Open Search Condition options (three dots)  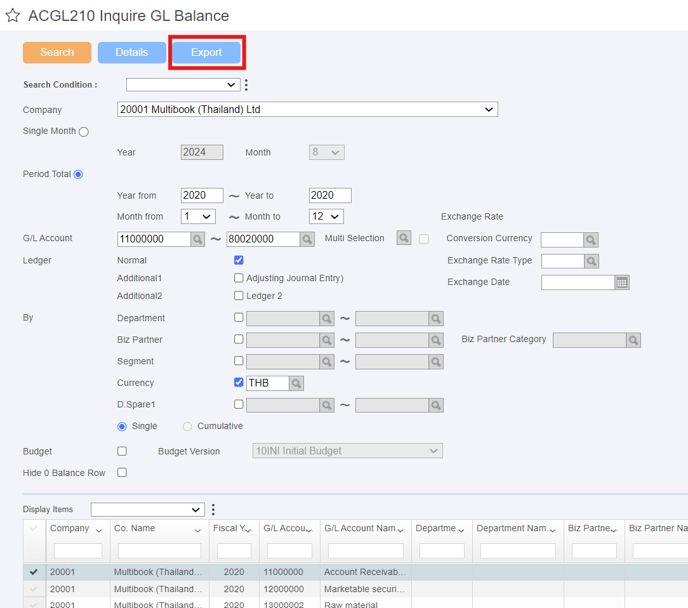(x=246, y=85)
